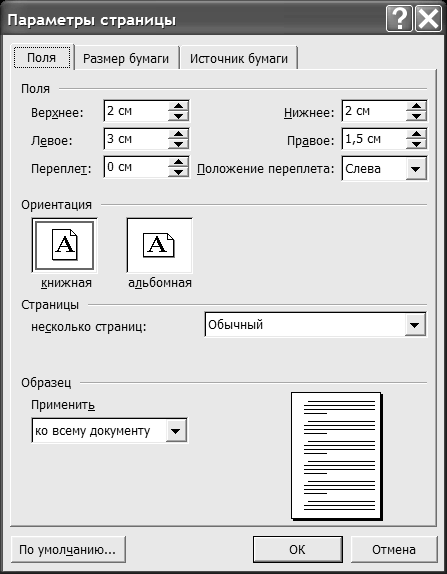Switch to the Поля tab
The width and height of the screenshot is (447, 574).
pos(42,57)
